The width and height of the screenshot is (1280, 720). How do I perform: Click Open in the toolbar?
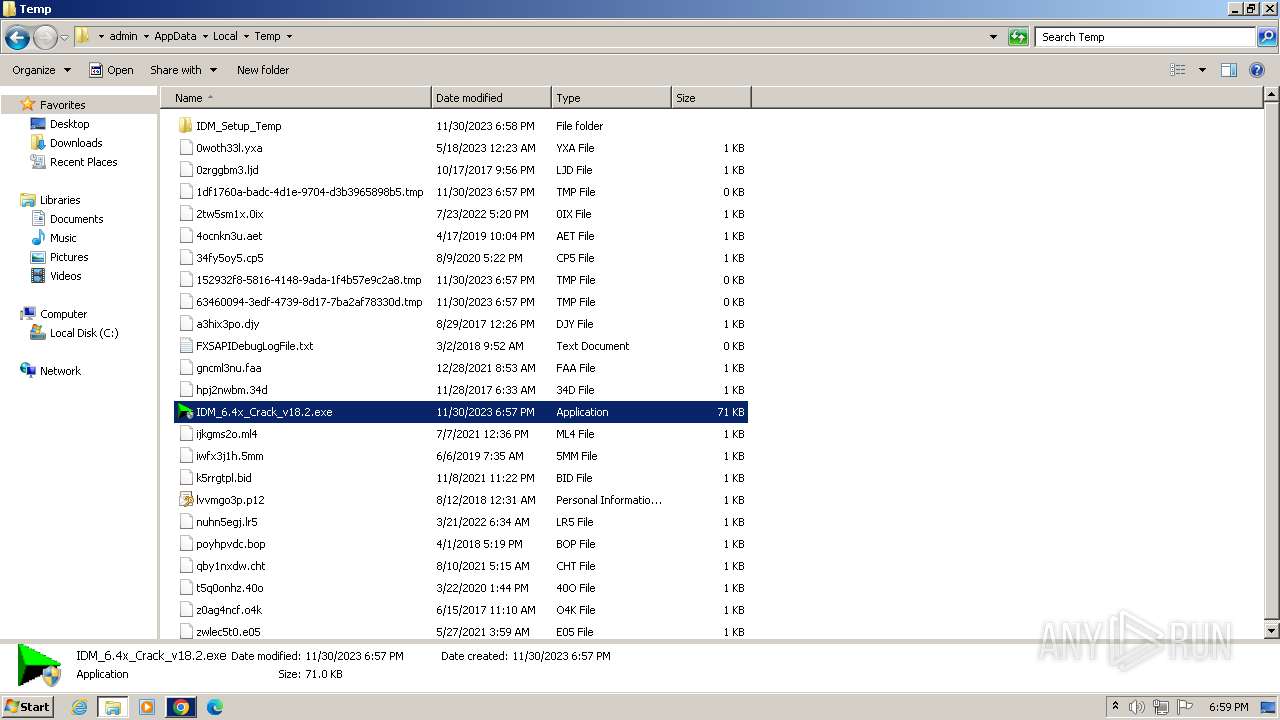[111, 70]
